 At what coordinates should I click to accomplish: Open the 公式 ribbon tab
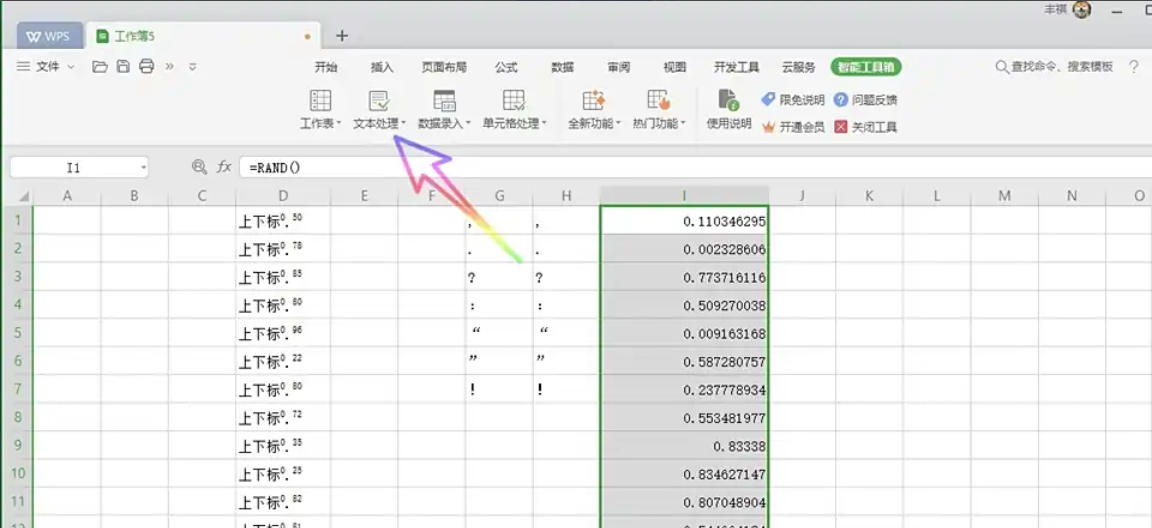coord(505,67)
